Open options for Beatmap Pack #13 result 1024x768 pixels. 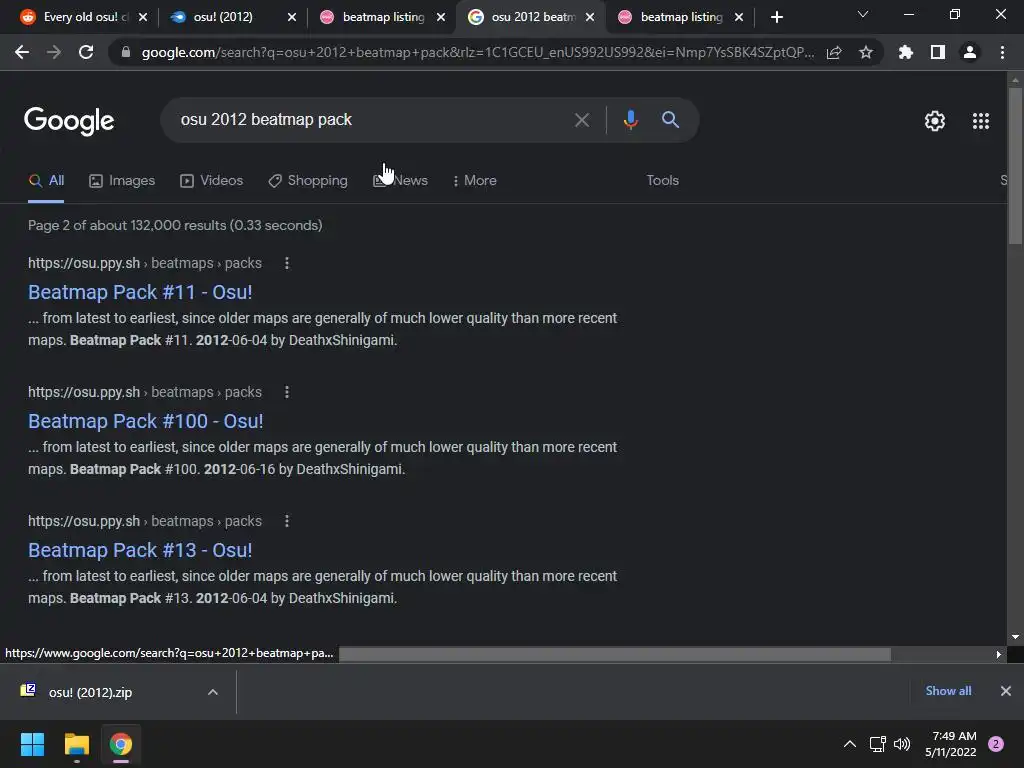(287, 521)
